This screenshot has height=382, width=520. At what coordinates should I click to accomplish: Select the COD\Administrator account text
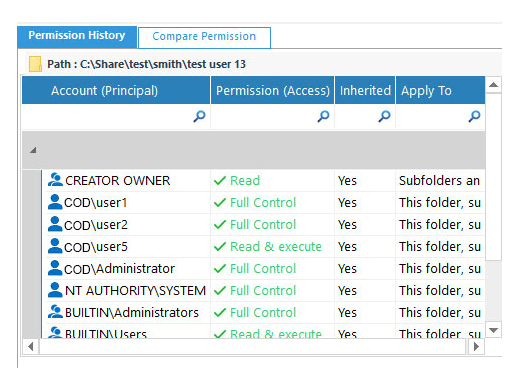pyautogui.click(x=119, y=269)
